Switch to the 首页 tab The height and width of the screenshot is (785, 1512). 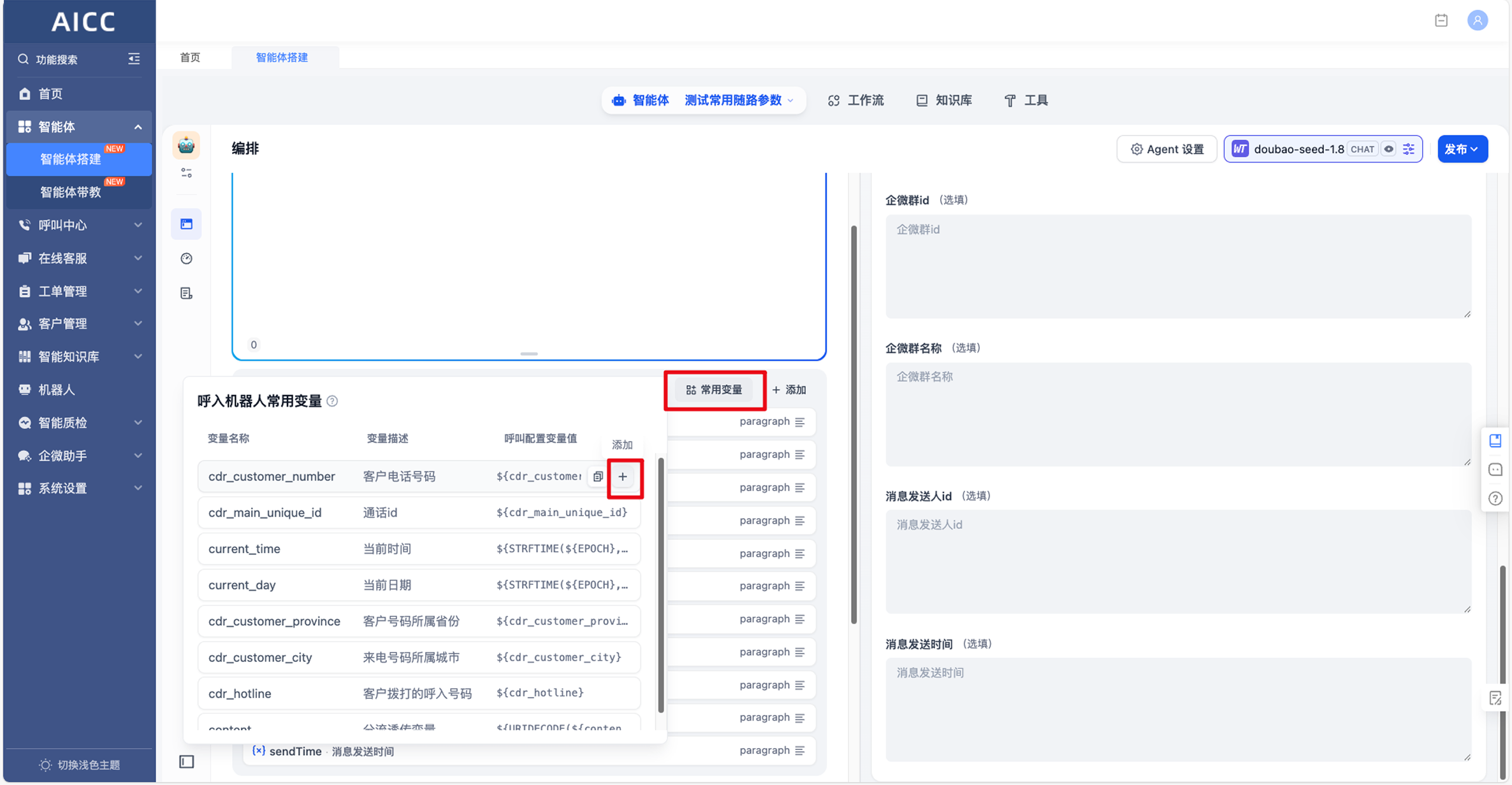tap(190, 57)
